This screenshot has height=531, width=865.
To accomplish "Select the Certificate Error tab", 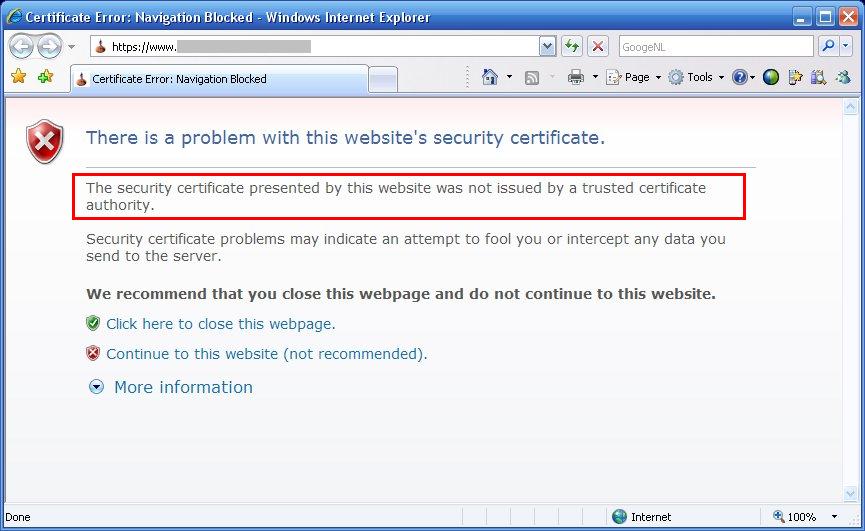I will [218, 79].
